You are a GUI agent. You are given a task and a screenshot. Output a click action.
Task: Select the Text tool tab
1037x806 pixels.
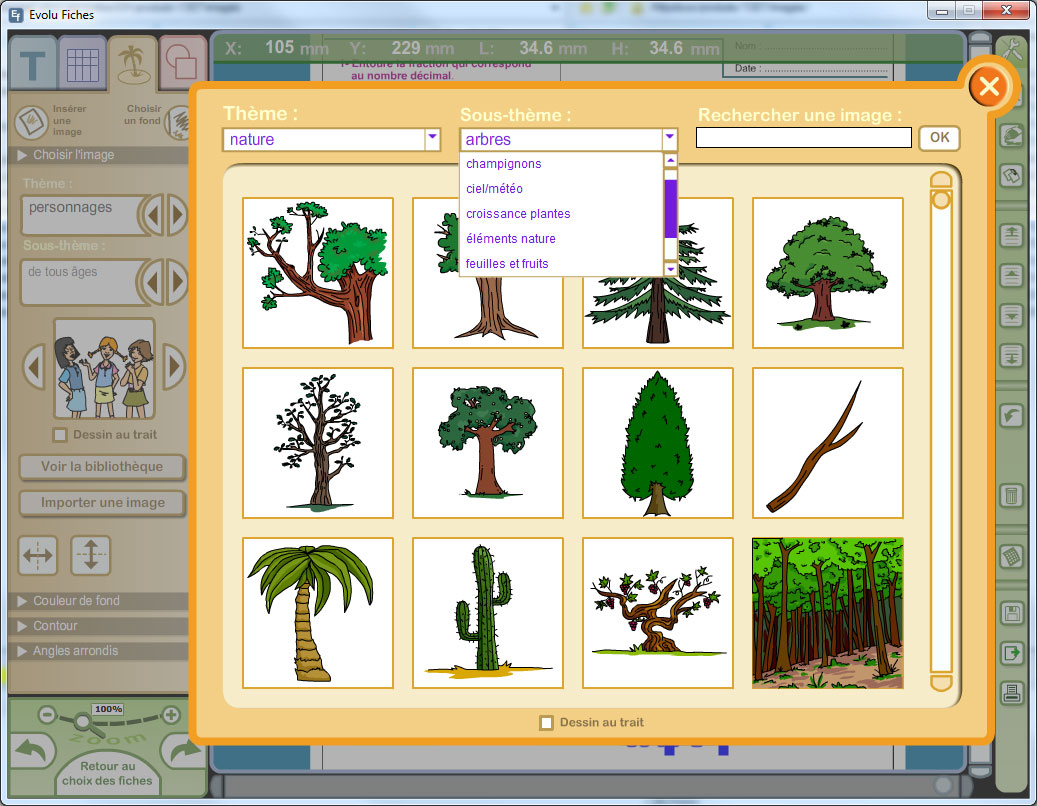[x=33, y=65]
